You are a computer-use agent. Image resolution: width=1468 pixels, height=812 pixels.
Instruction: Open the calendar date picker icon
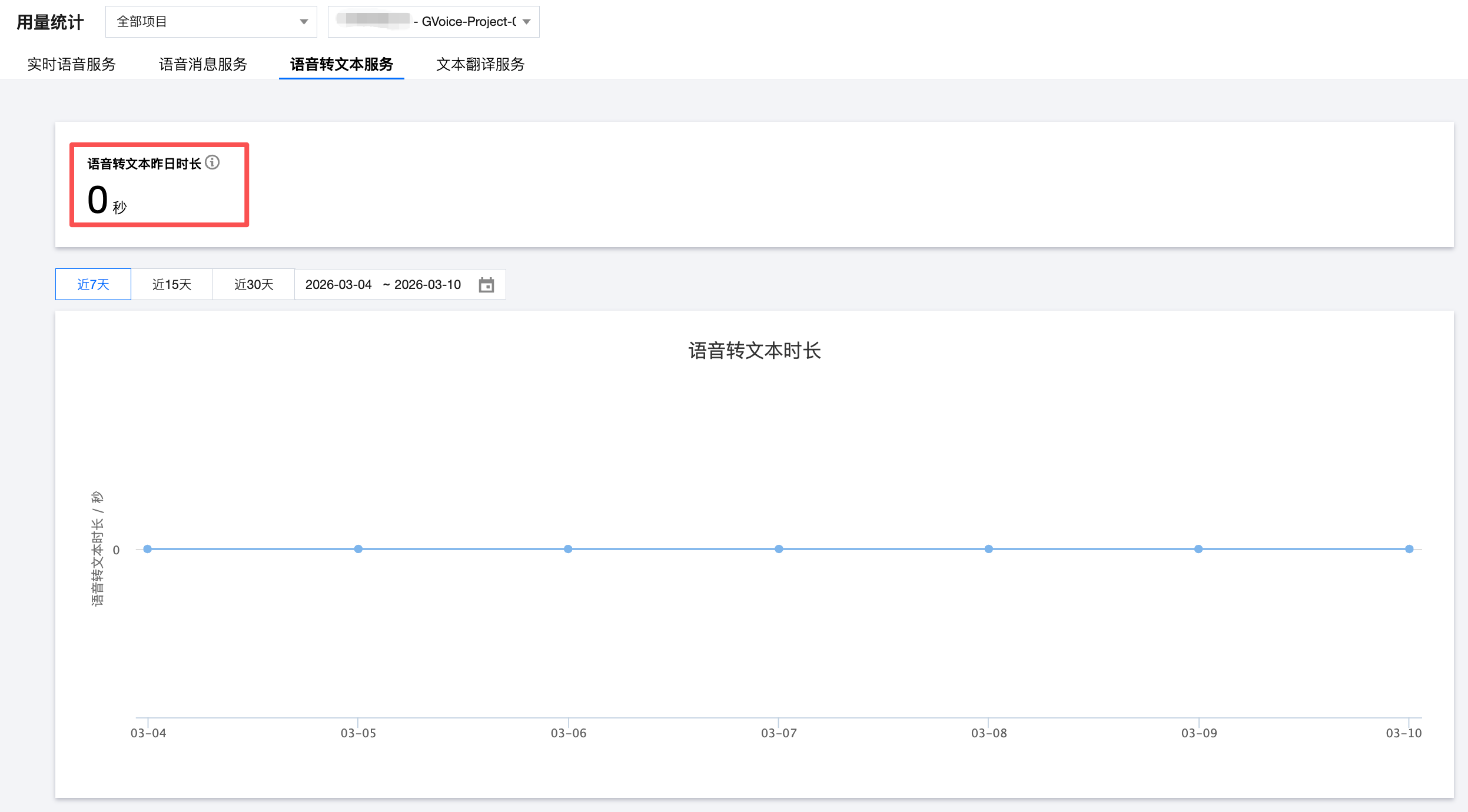pyautogui.click(x=486, y=285)
